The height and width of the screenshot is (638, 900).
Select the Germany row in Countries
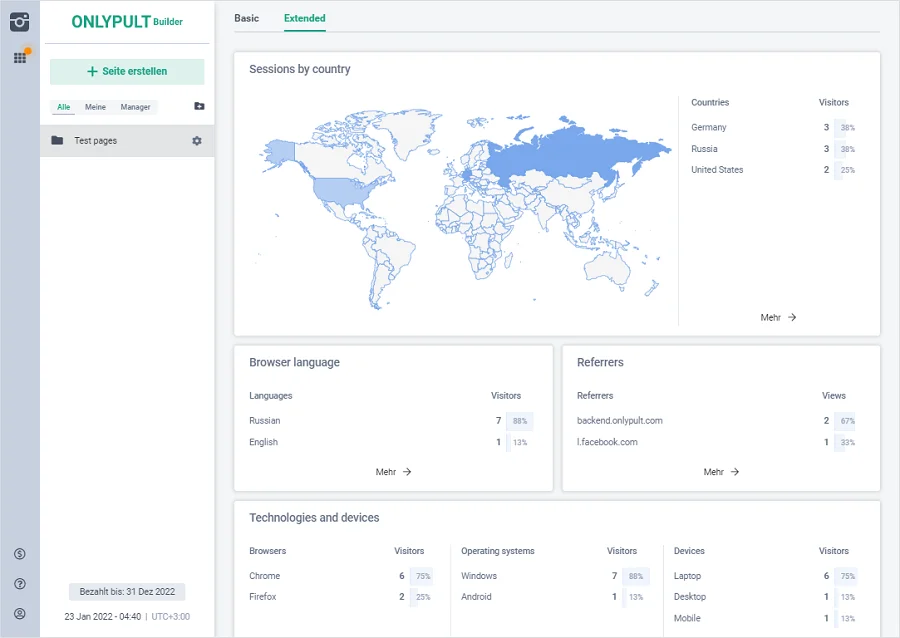[x=772, y=127]
